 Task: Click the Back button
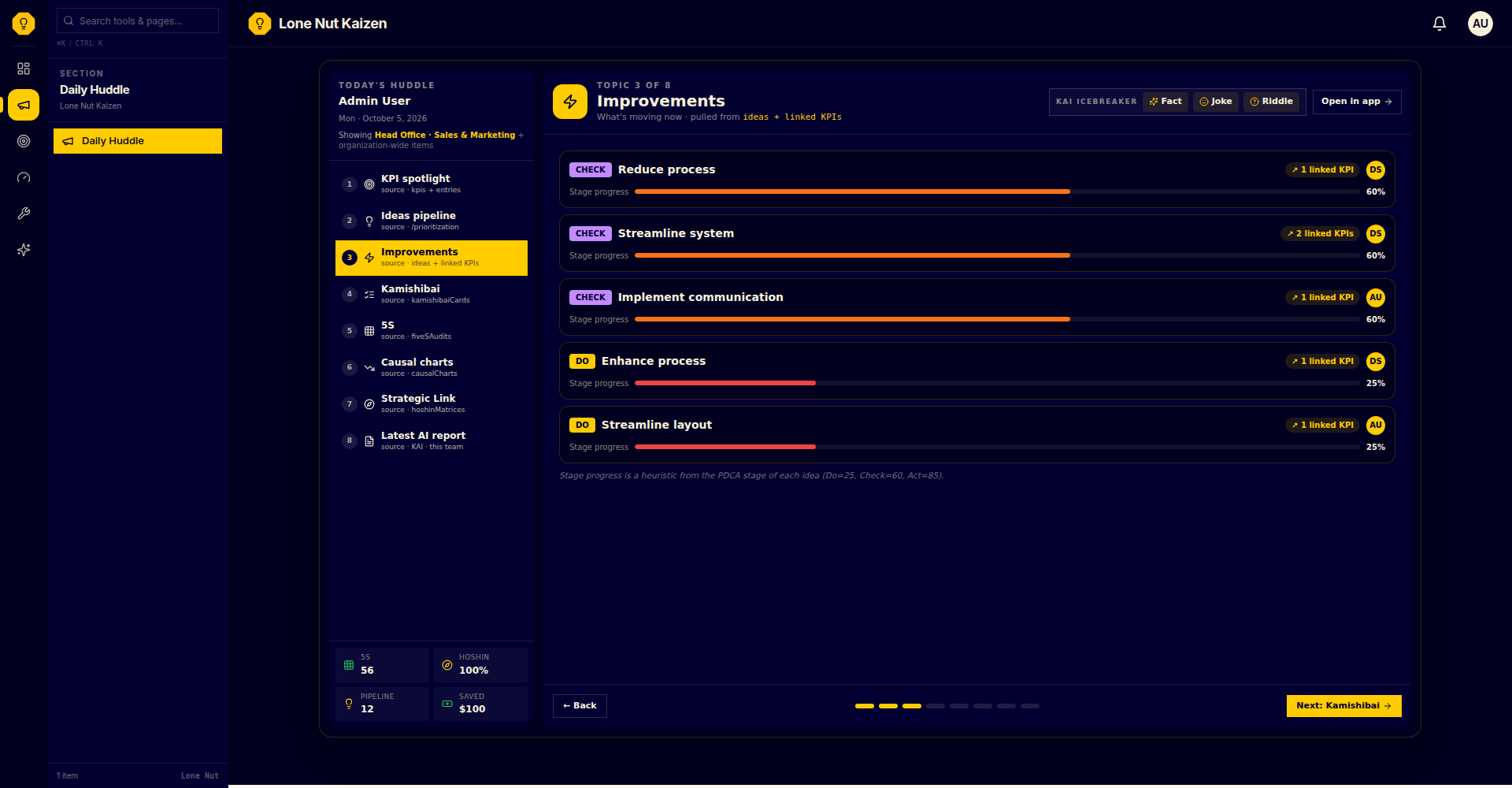point(580,706)
